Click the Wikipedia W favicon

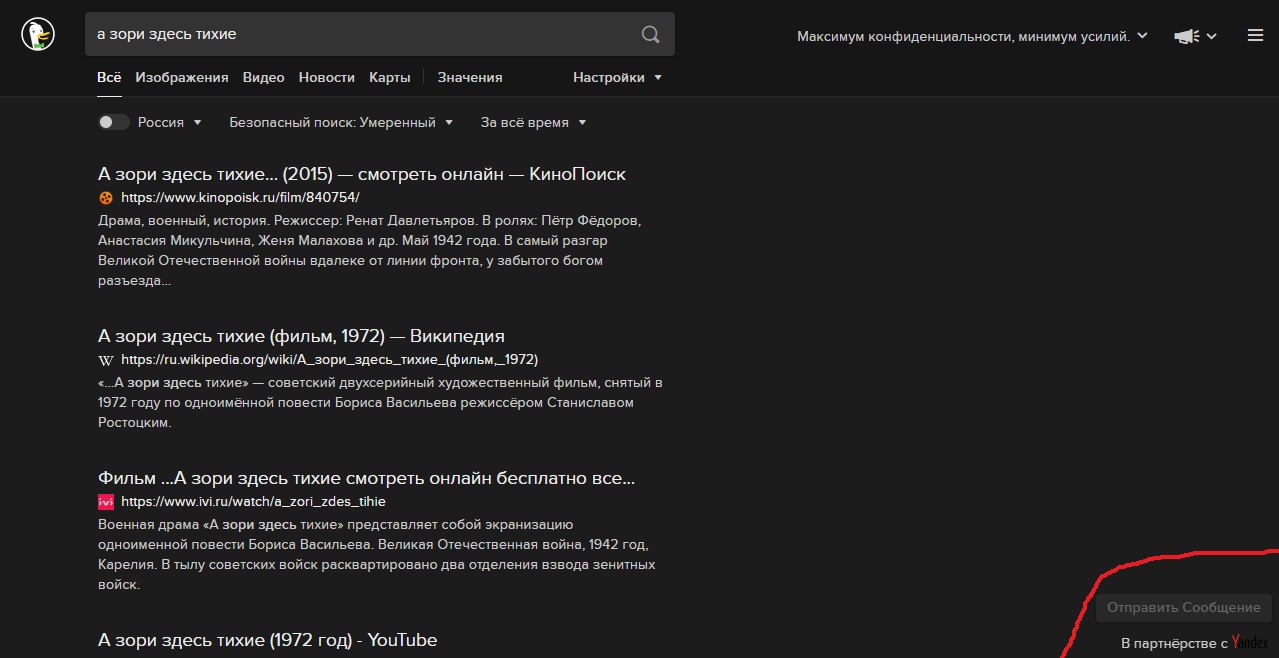pyautogui.click(x=106, y=360)
